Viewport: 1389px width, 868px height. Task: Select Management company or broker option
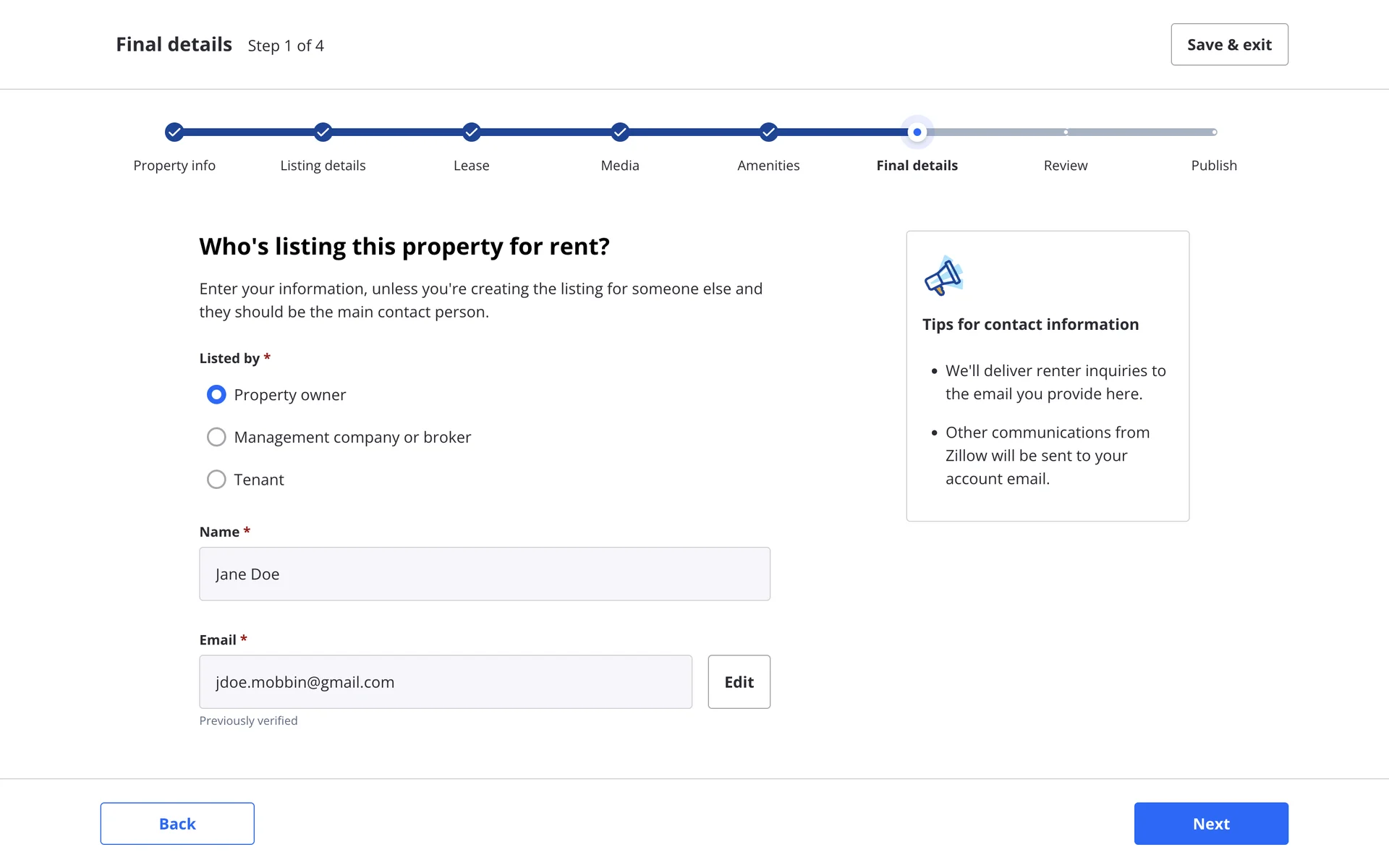coord(216,437)
